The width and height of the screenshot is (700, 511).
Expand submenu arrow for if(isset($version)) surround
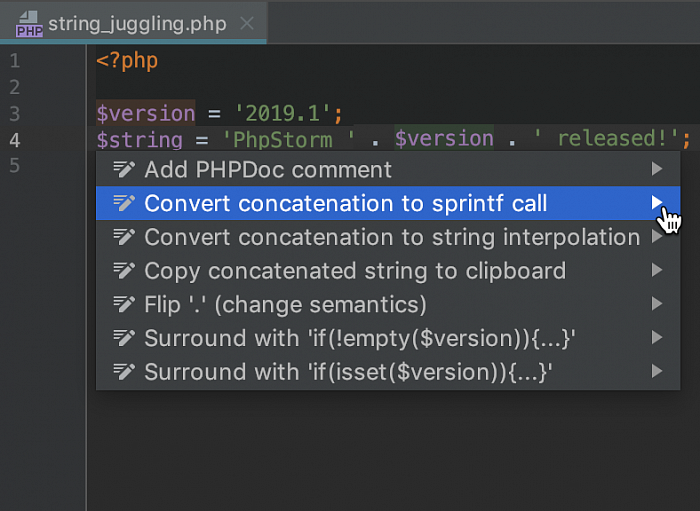point(657,373)
